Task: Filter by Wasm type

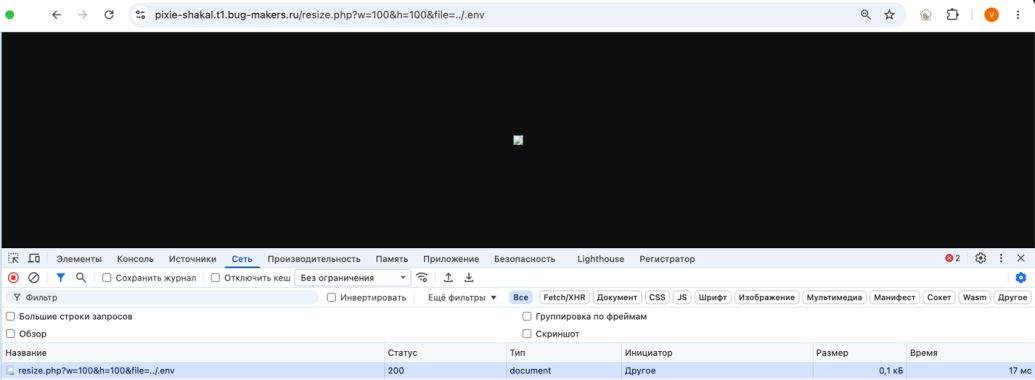Action: (x=975, y=298)
